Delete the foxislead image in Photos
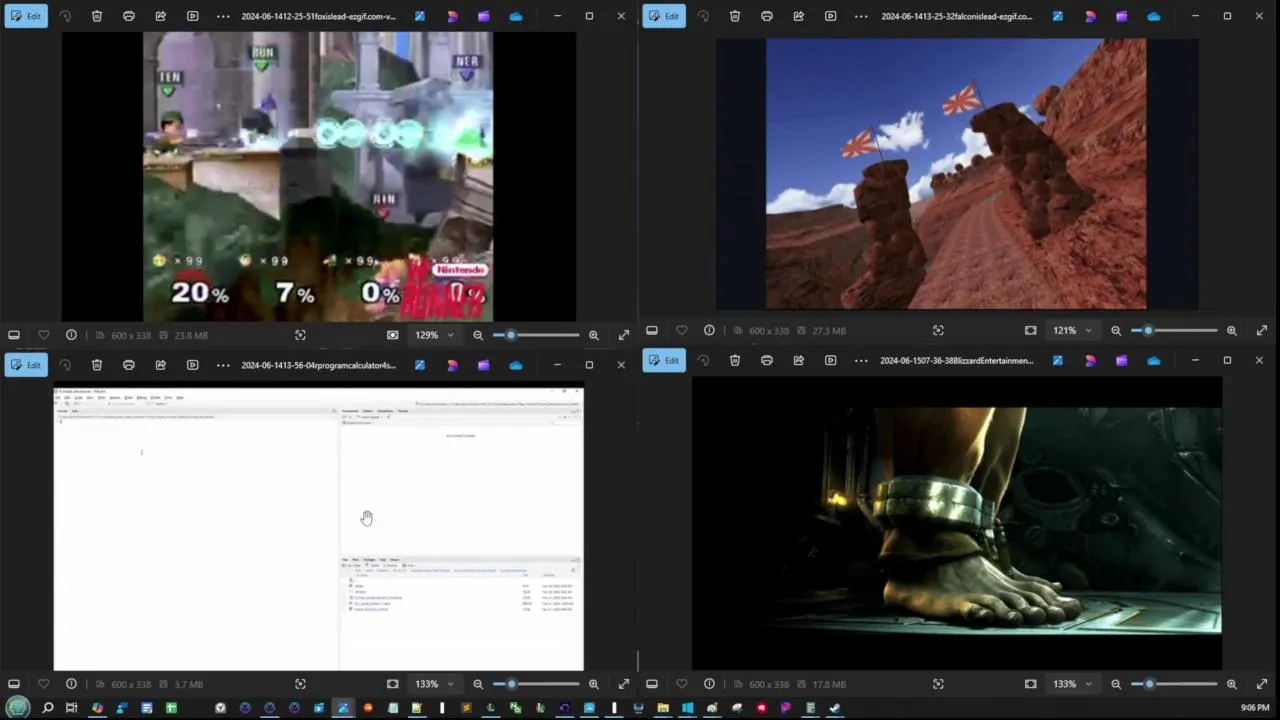The height and width of the screenshot is (720, 1280). [x=97, y=16]
